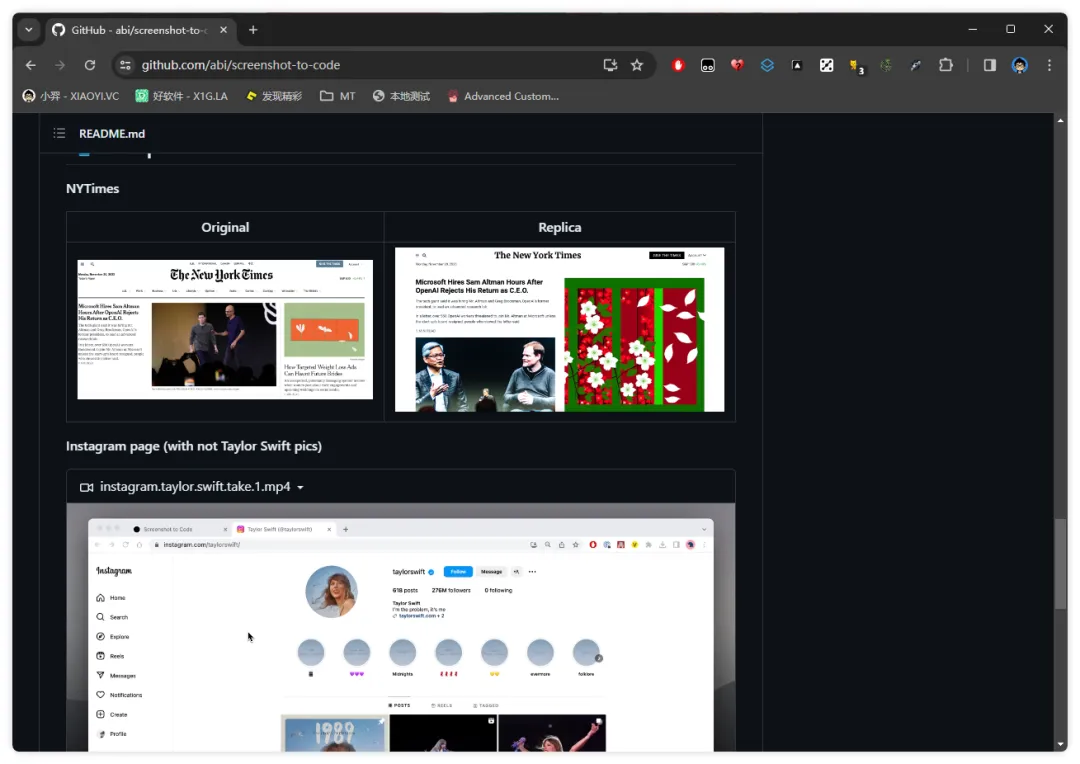Open the XIAOYI.VC bookmark
Image resolution: width=1080 pixels, height=764 pixels.
click(70, 96)
